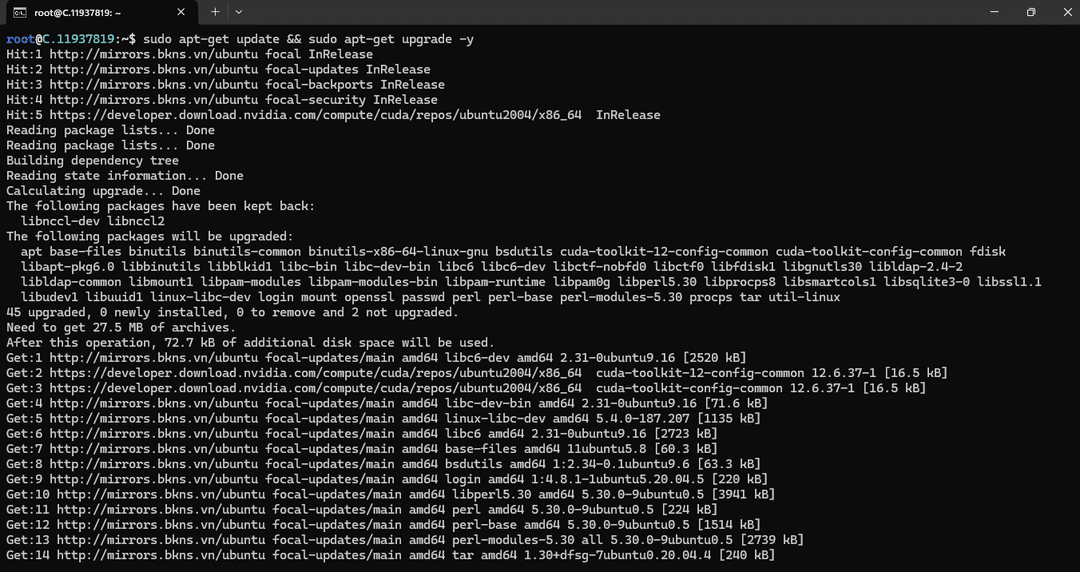Viewport: 1080px width, 572px height.
Task: Close the Windows Terminal window
Action: point(1066,12)
